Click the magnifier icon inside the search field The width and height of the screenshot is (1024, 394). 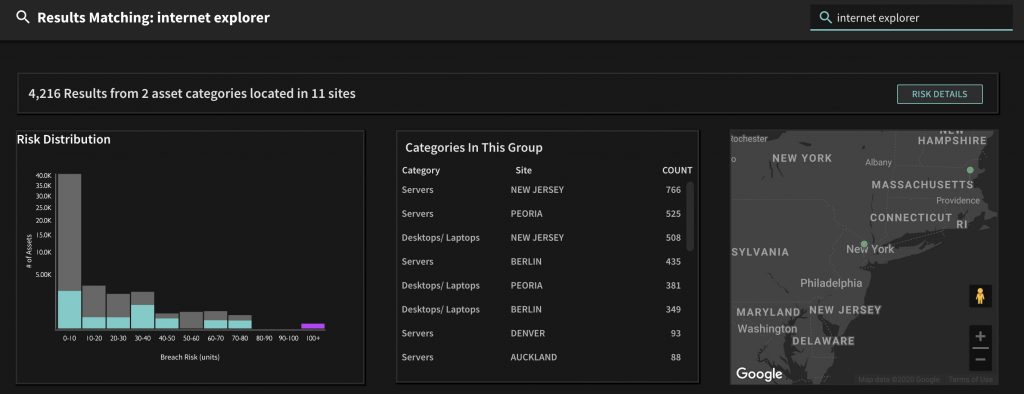[x=825, y=18]
